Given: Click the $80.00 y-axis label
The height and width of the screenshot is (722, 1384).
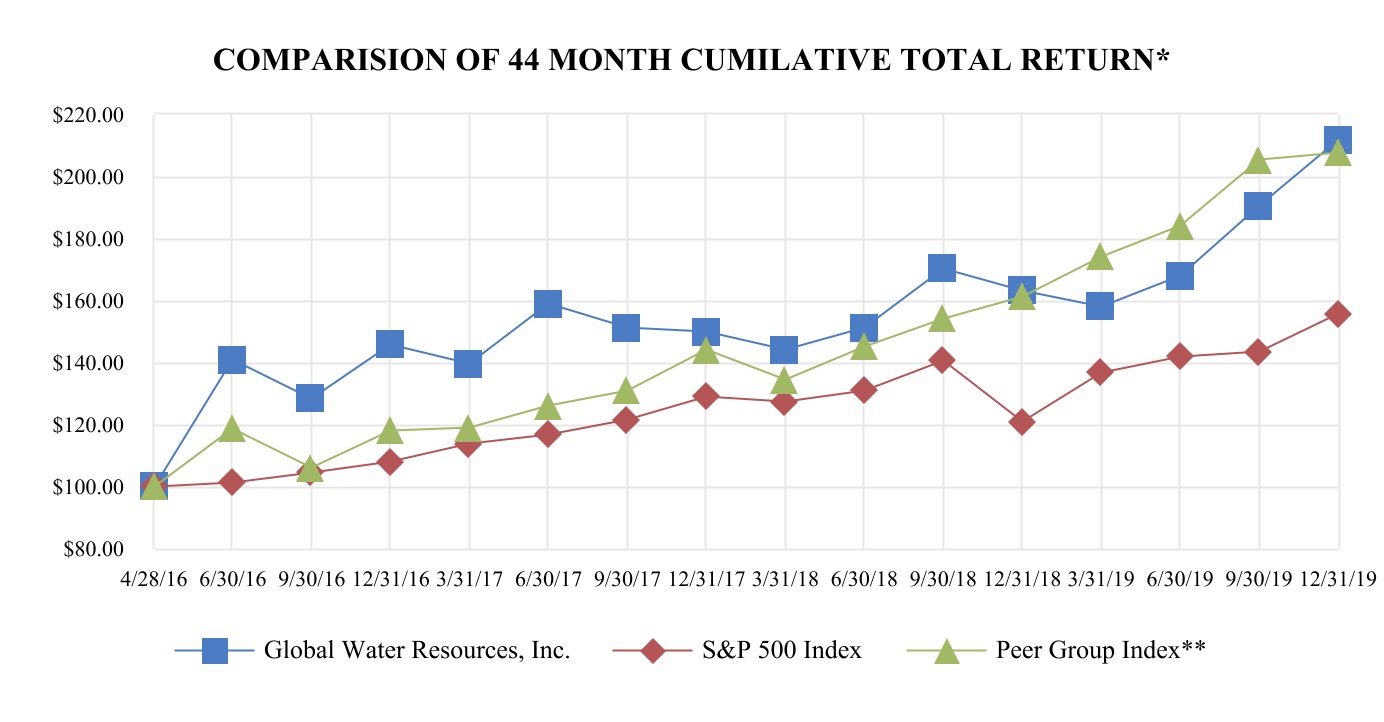Looking at the screenshot, I should (x=90, y=549).
